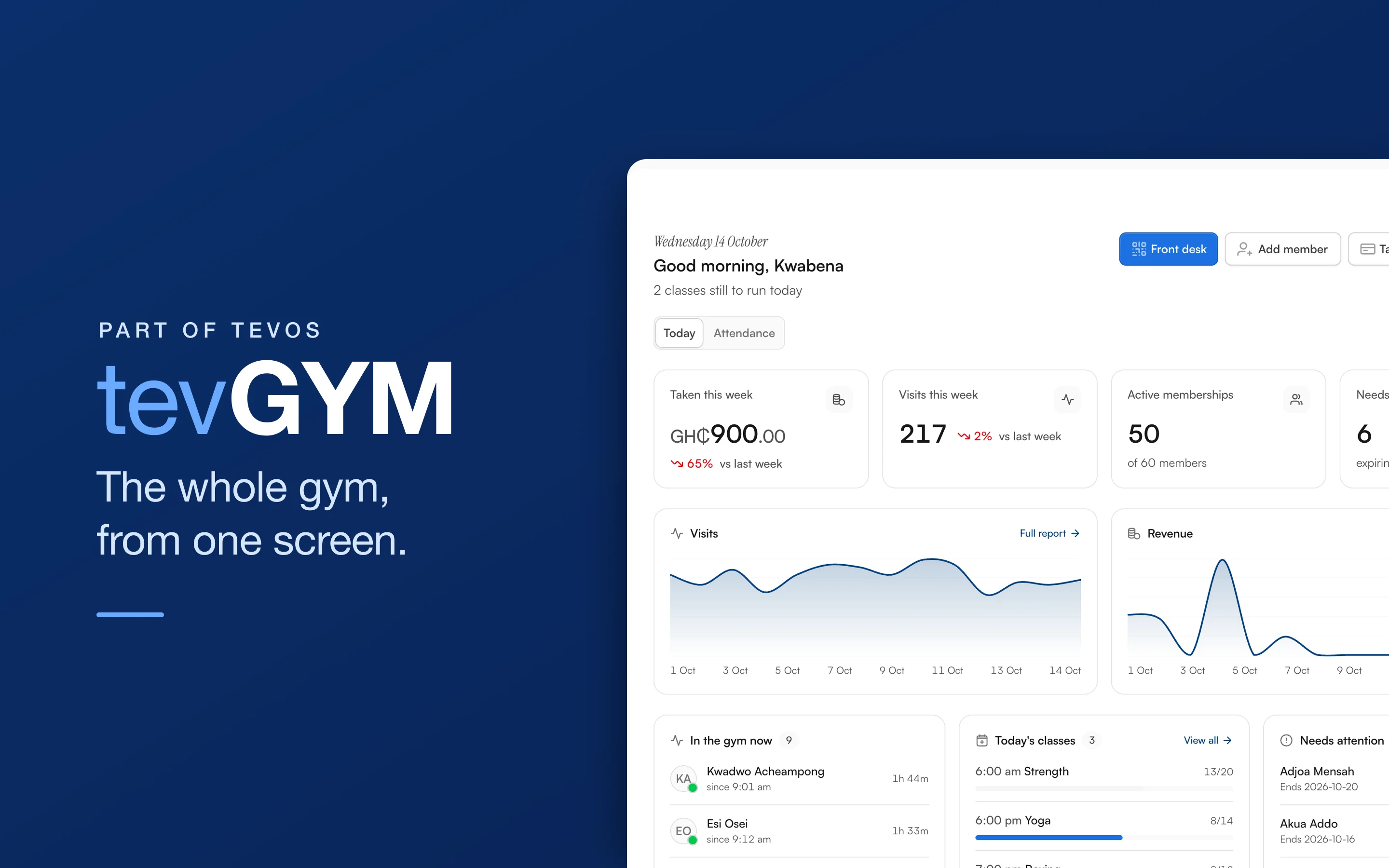The image size is (1389, 868).
Task: Select Kwadwo Acheampong in gym list
Action: [799, 778]
